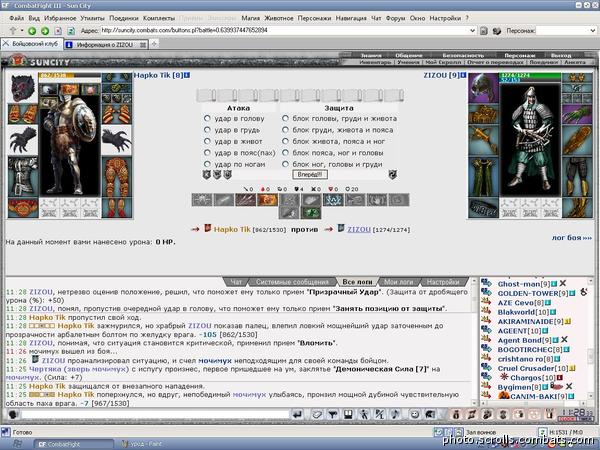Click the money bag icon in bottom bar
Viewport: 600px width, 450px height.
pyautogui.click(x=456, y=414)
